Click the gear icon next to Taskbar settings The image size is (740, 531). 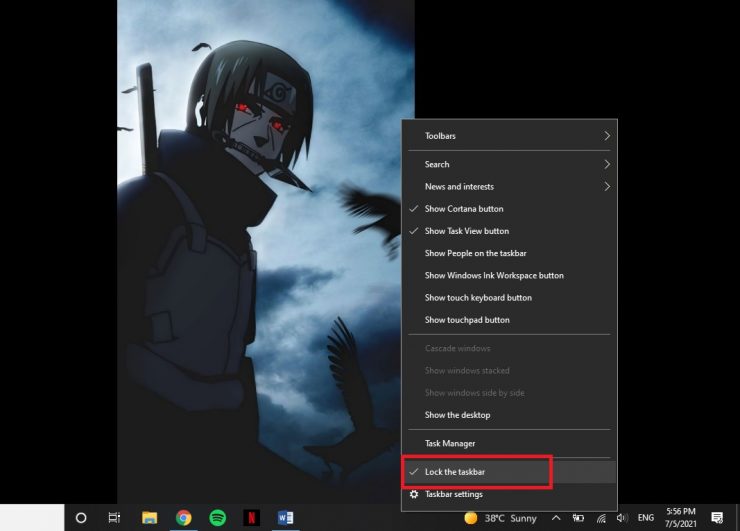414,494
